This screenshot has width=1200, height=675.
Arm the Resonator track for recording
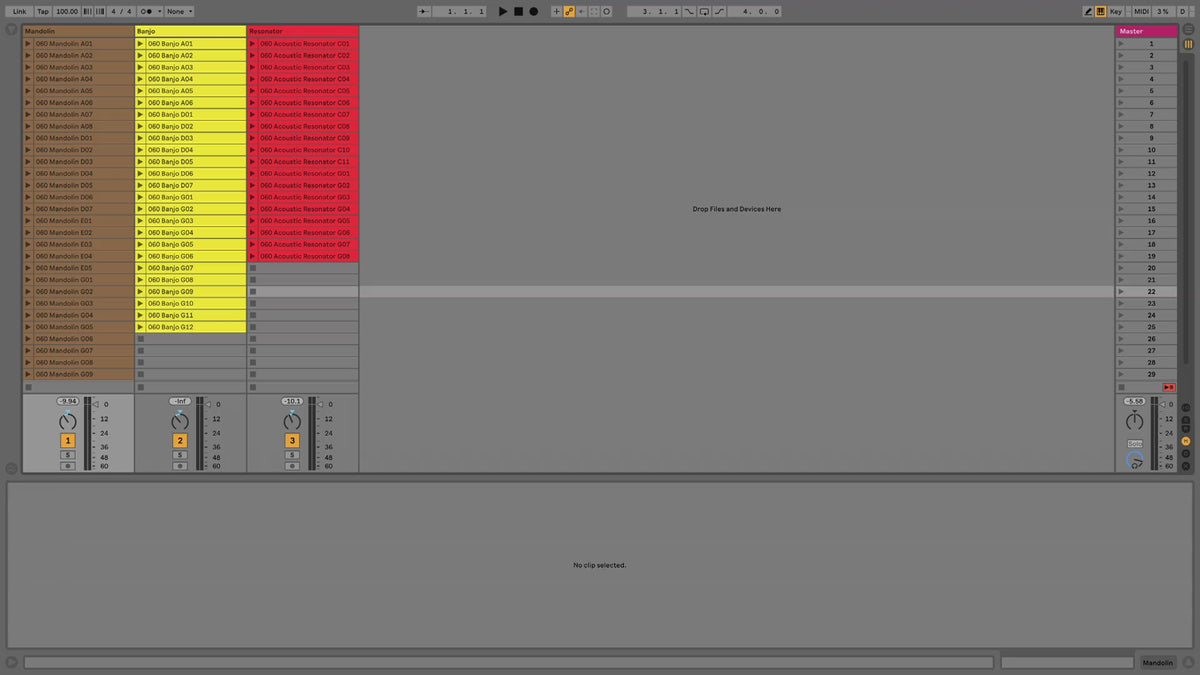tap(292, 466)
